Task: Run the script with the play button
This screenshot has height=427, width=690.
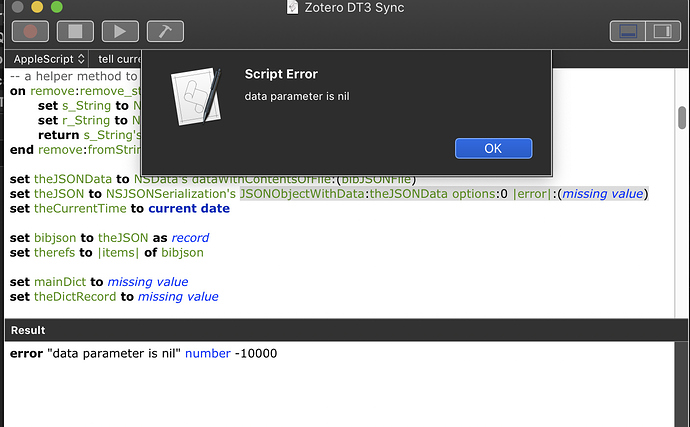Action: (x=120, y=31)
